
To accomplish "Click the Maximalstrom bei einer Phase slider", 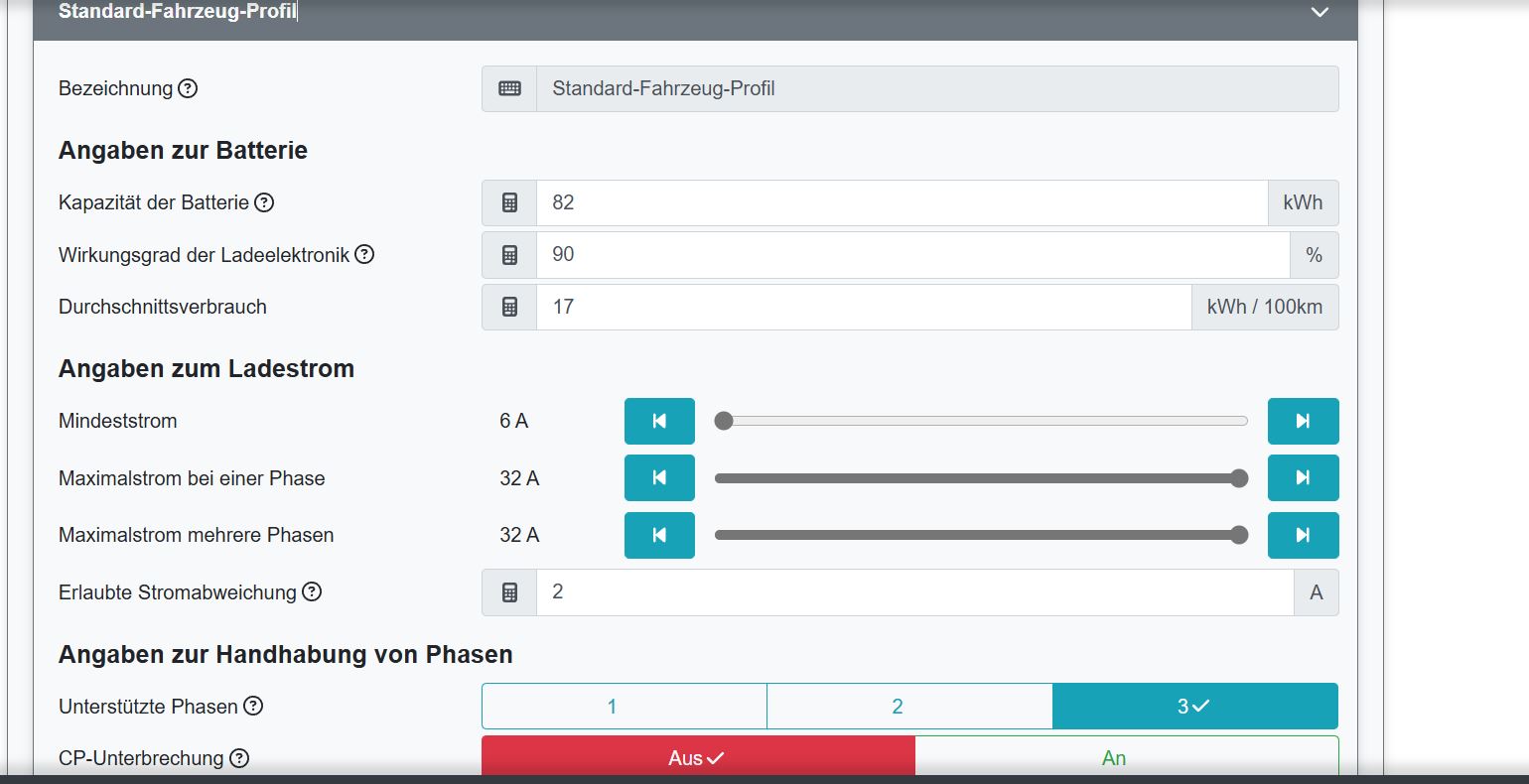I will click(981, 478).
